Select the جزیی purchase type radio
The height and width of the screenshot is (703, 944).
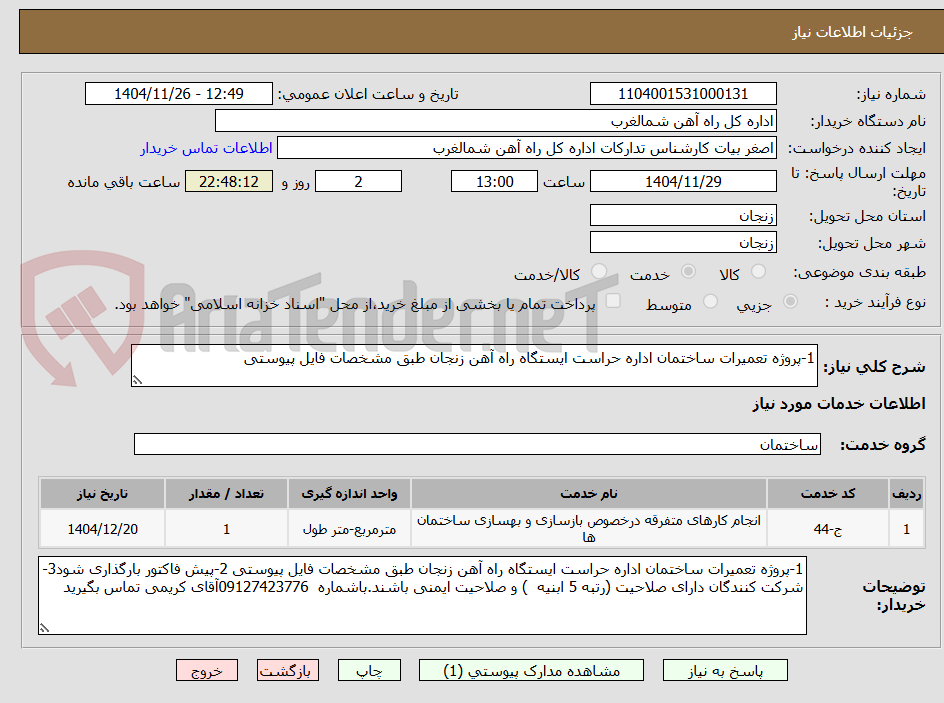[790, 302]
